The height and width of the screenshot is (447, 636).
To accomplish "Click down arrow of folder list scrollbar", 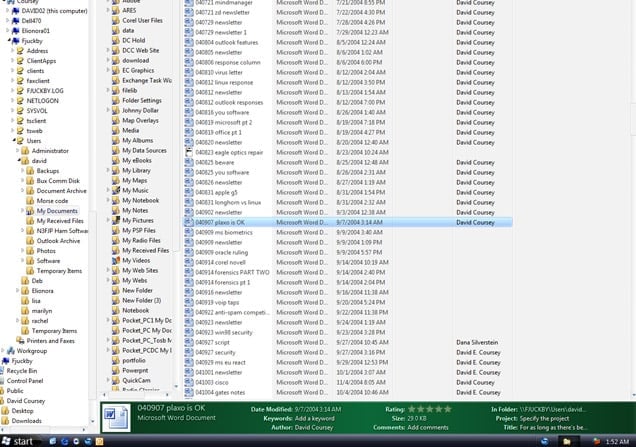I will click(176, 387).
